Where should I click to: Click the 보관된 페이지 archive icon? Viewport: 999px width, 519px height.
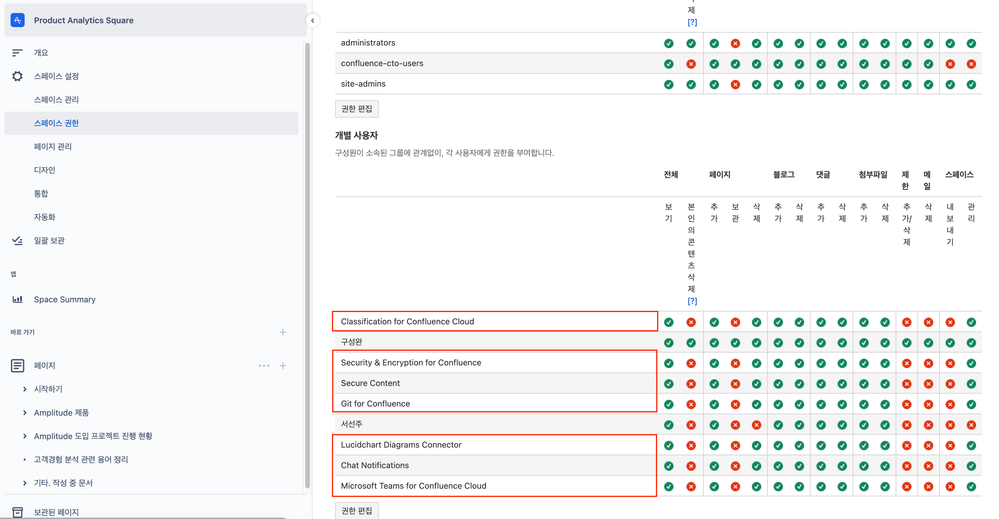click(x=17, y=512)
